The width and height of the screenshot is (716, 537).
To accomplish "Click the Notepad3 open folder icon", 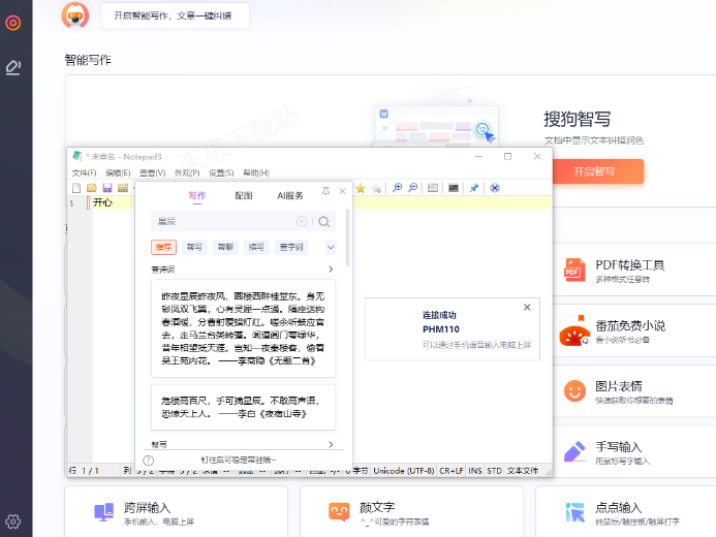I will pos(92,188).
